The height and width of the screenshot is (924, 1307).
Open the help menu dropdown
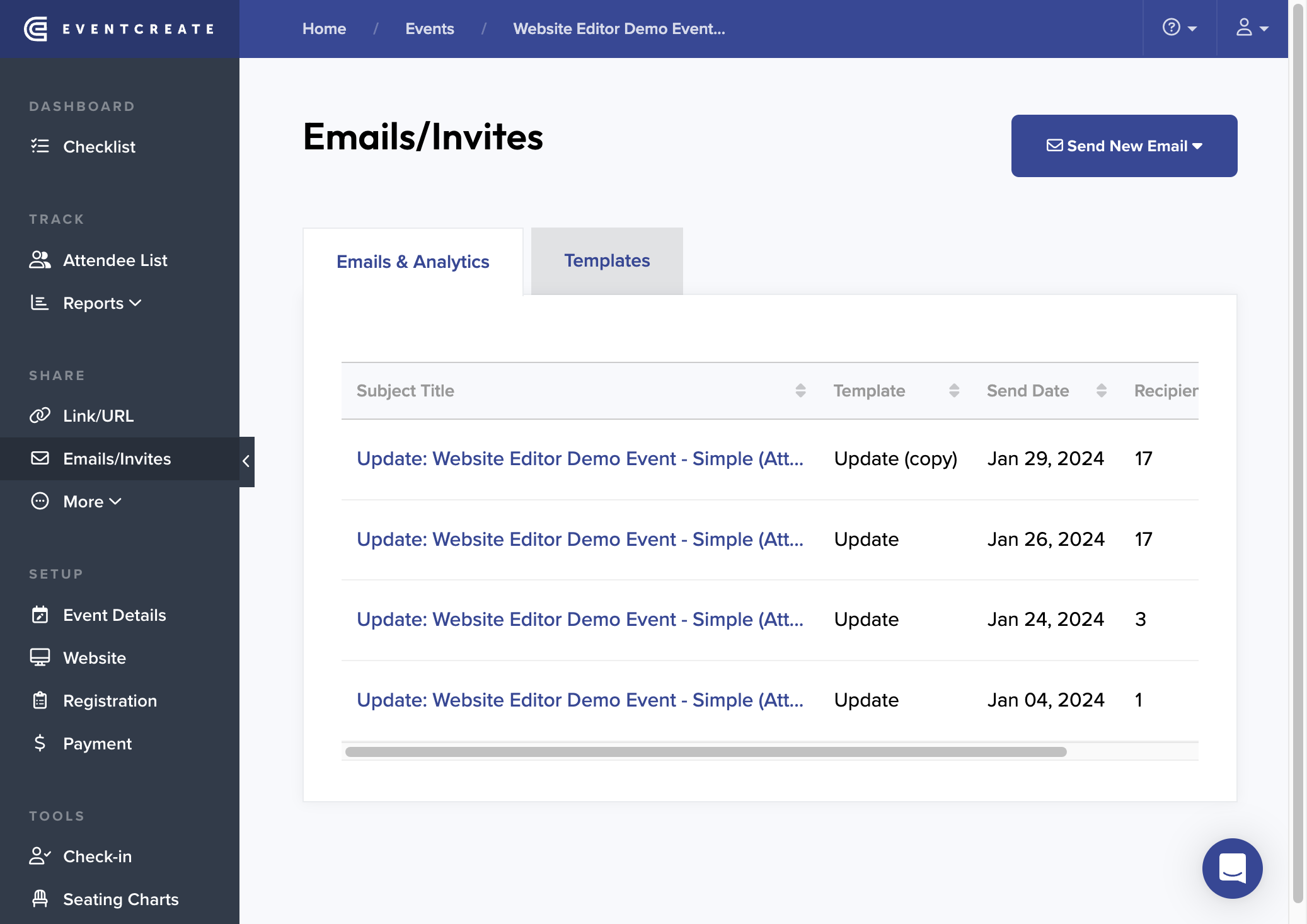click(x=1179, y=28)
